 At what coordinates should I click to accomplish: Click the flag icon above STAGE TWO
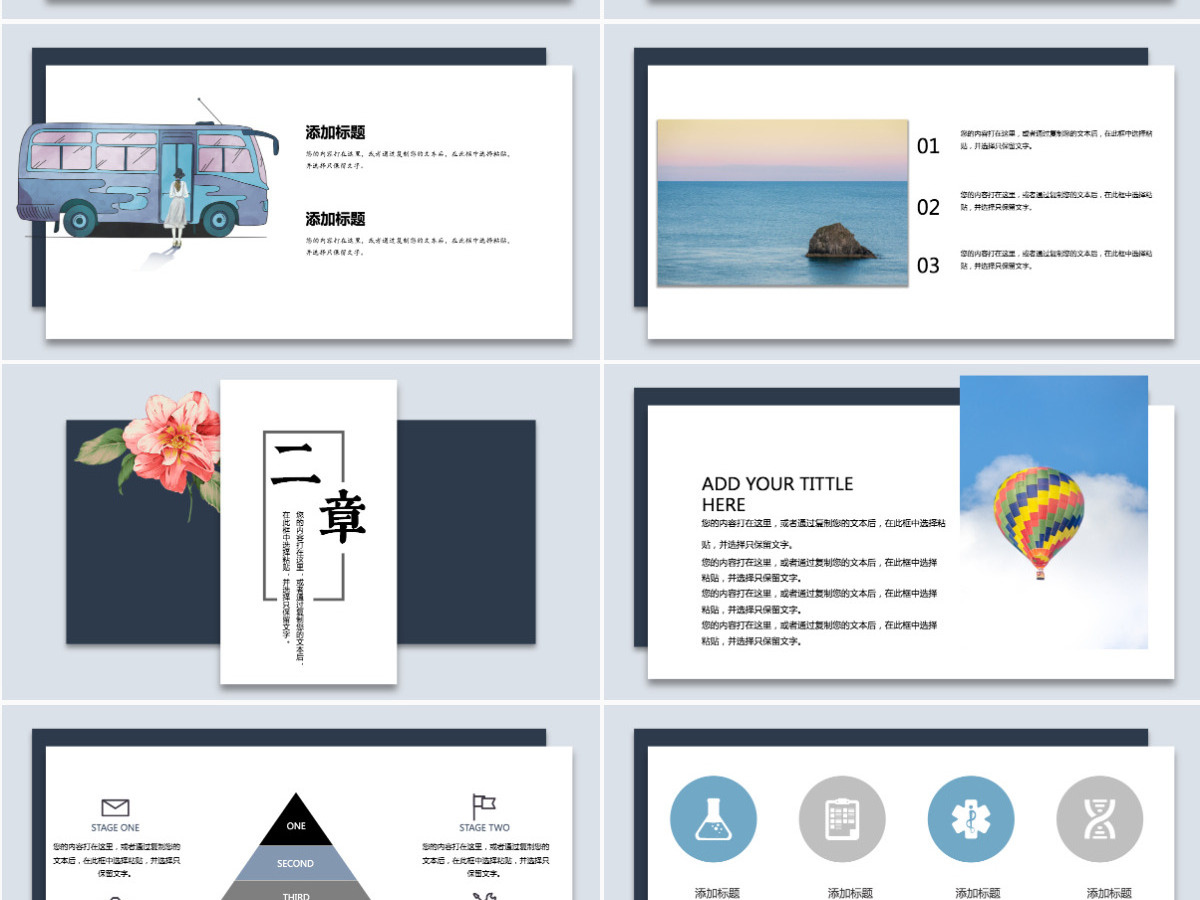[x=484, y=806]
